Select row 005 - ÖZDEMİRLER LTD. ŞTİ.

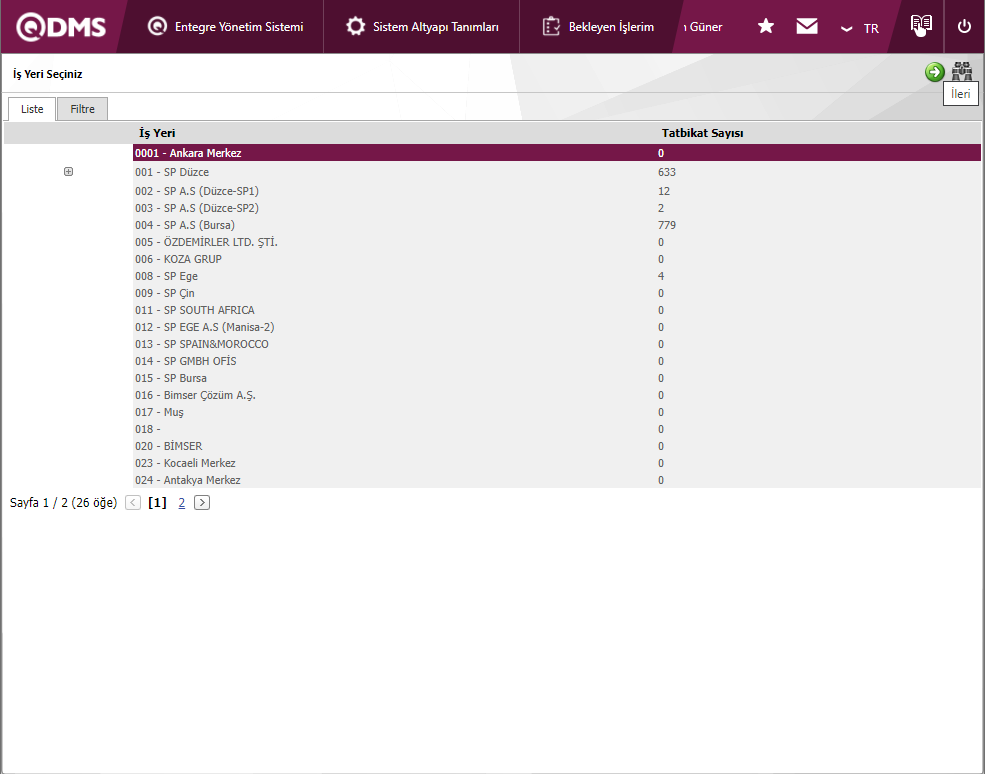point(557,242)
